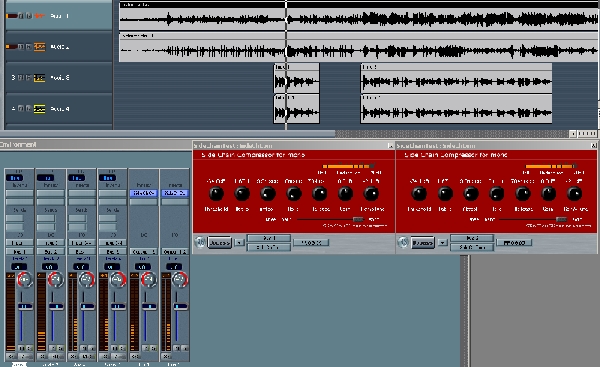
Task: Click the pan knob on Audio 3 mixer strip
Action: pyautogui.click(x=86, y=280)
